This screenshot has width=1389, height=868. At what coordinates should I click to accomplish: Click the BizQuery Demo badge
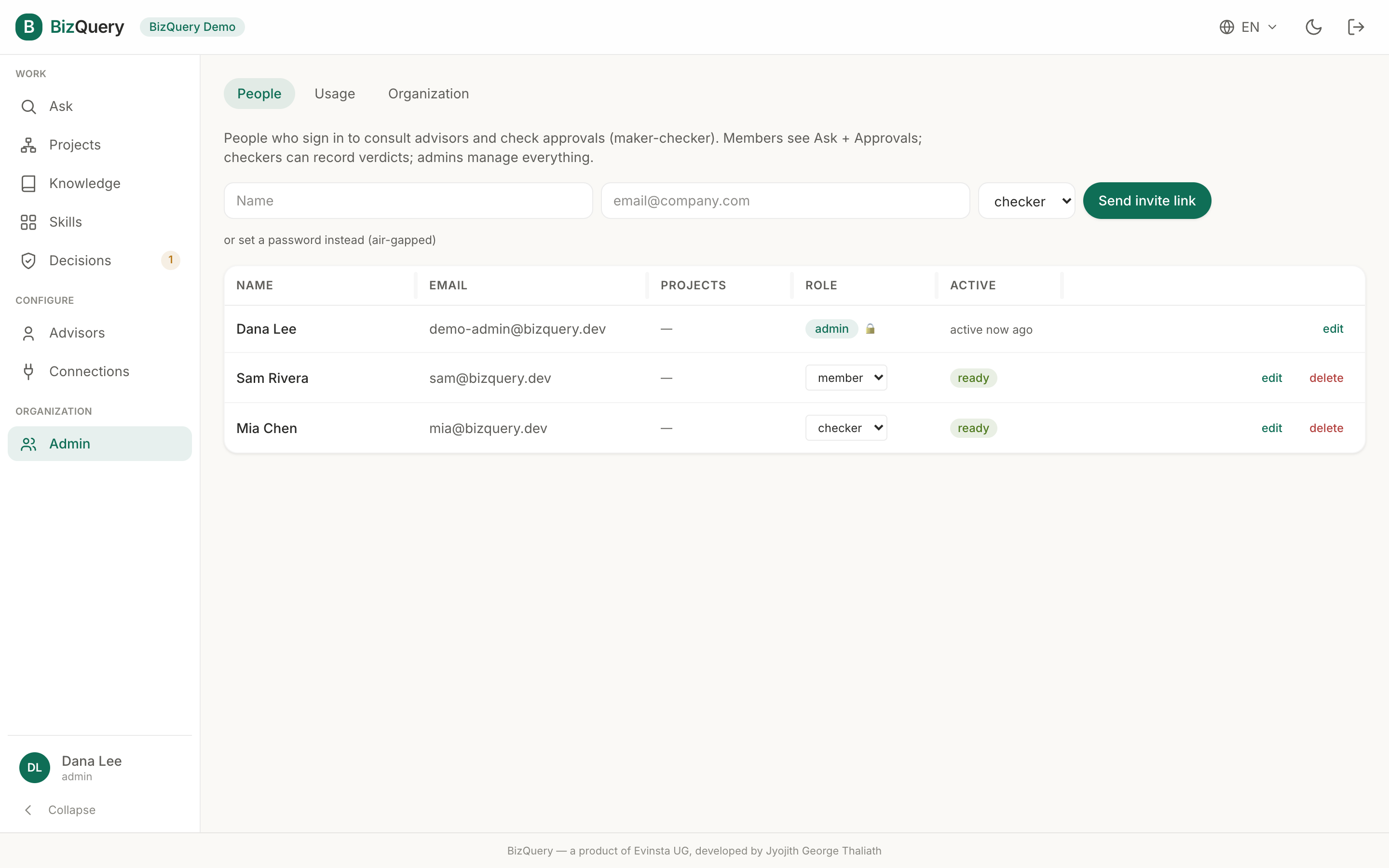point(192,27)
